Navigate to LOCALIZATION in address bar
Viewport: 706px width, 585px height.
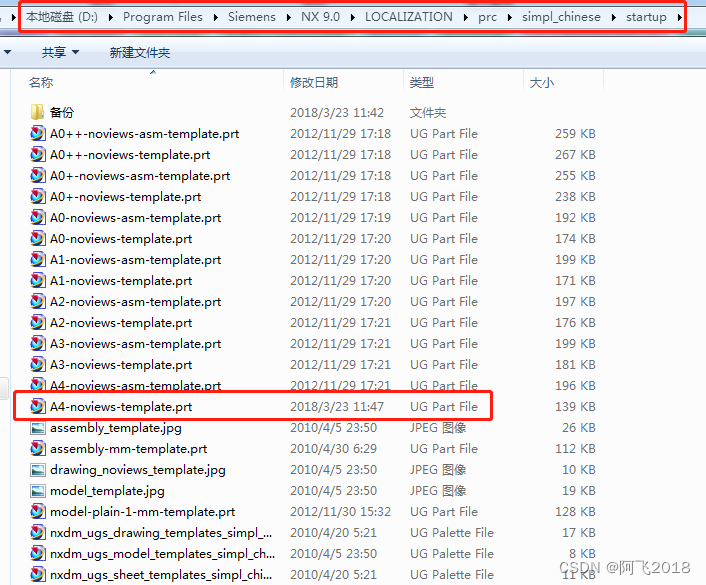point(408,17)
